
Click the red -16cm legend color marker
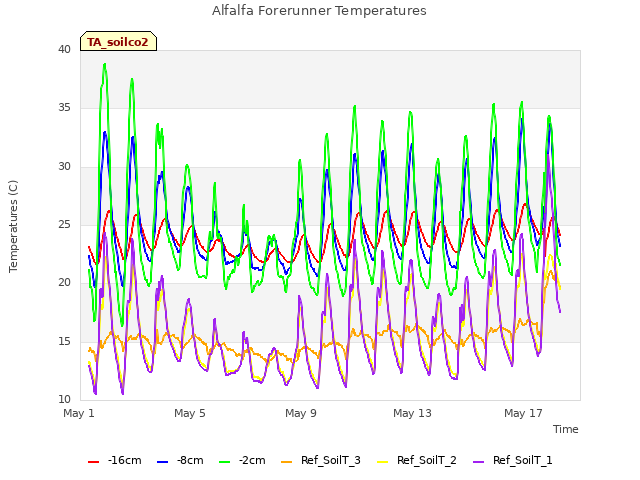click(x=93, y=462)
